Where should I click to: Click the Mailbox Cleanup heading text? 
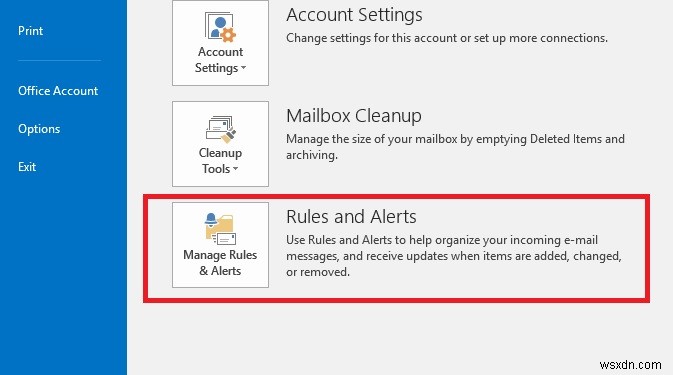[354, 116]
